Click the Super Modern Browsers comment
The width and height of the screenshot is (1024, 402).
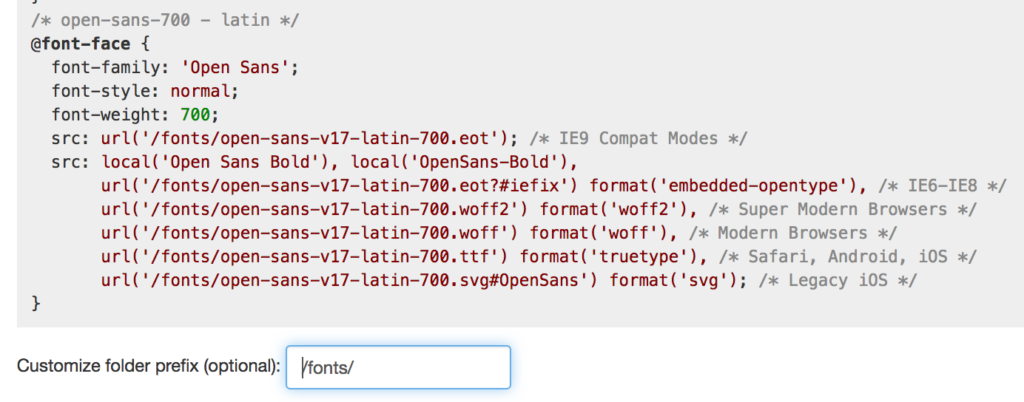[x=836, y=208]
